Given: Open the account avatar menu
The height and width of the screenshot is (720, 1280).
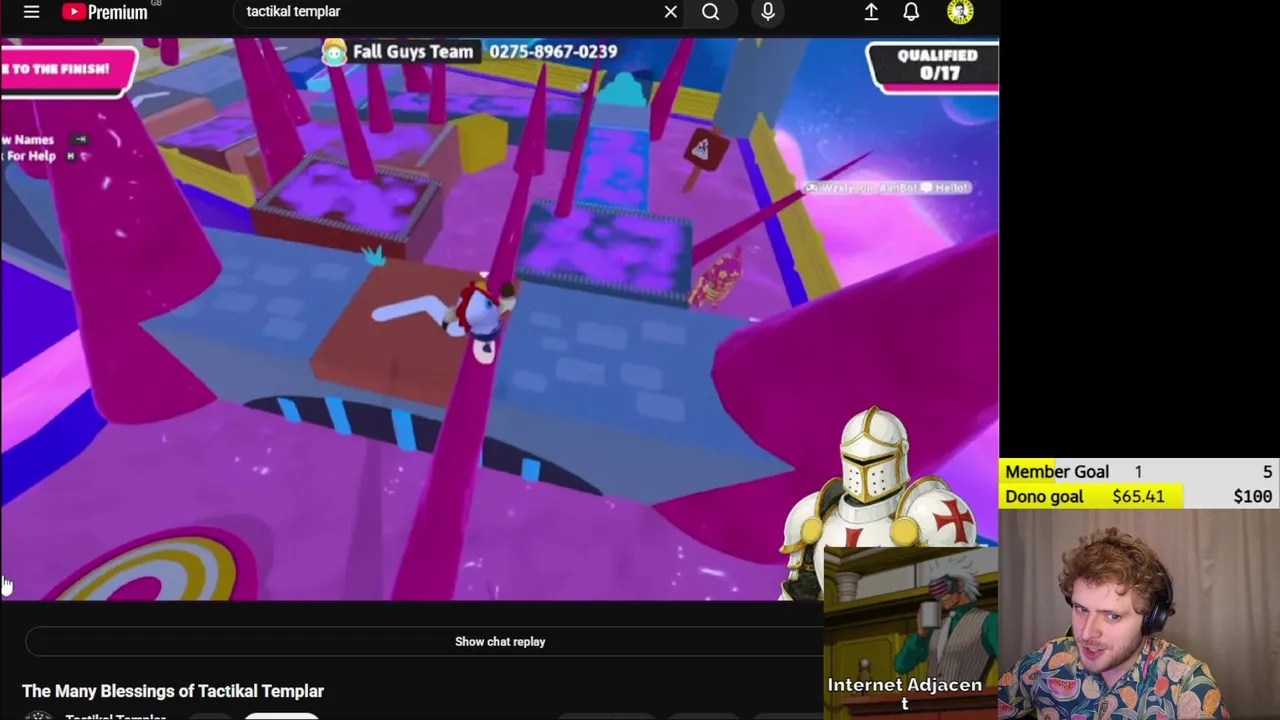Looking at the screenshot, I should (x=960, y=12).
